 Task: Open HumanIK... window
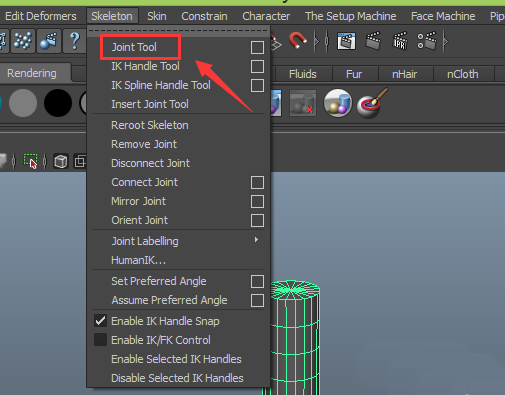point(138,260)
